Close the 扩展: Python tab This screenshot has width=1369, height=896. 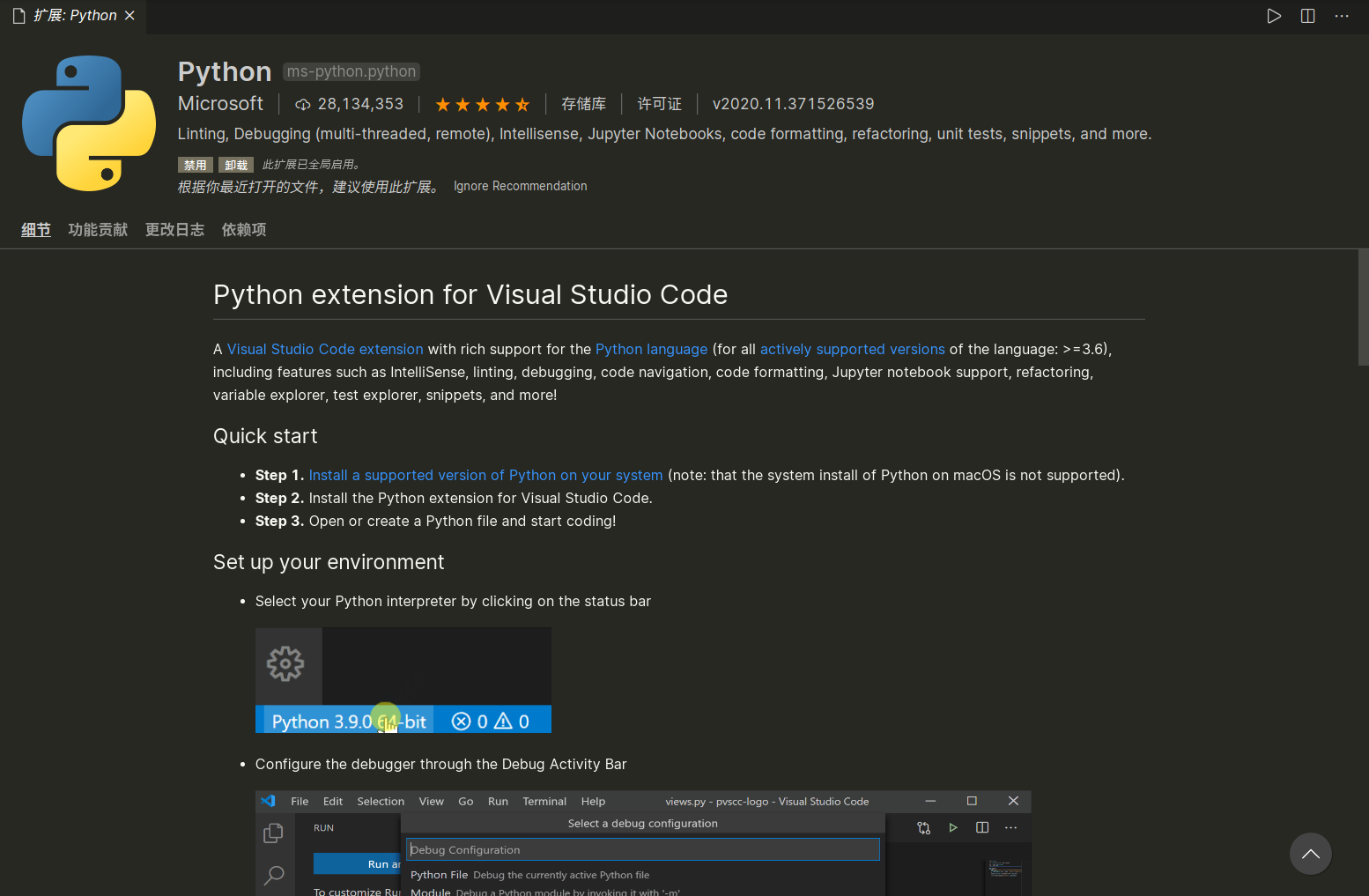click(x=129, y=16)
